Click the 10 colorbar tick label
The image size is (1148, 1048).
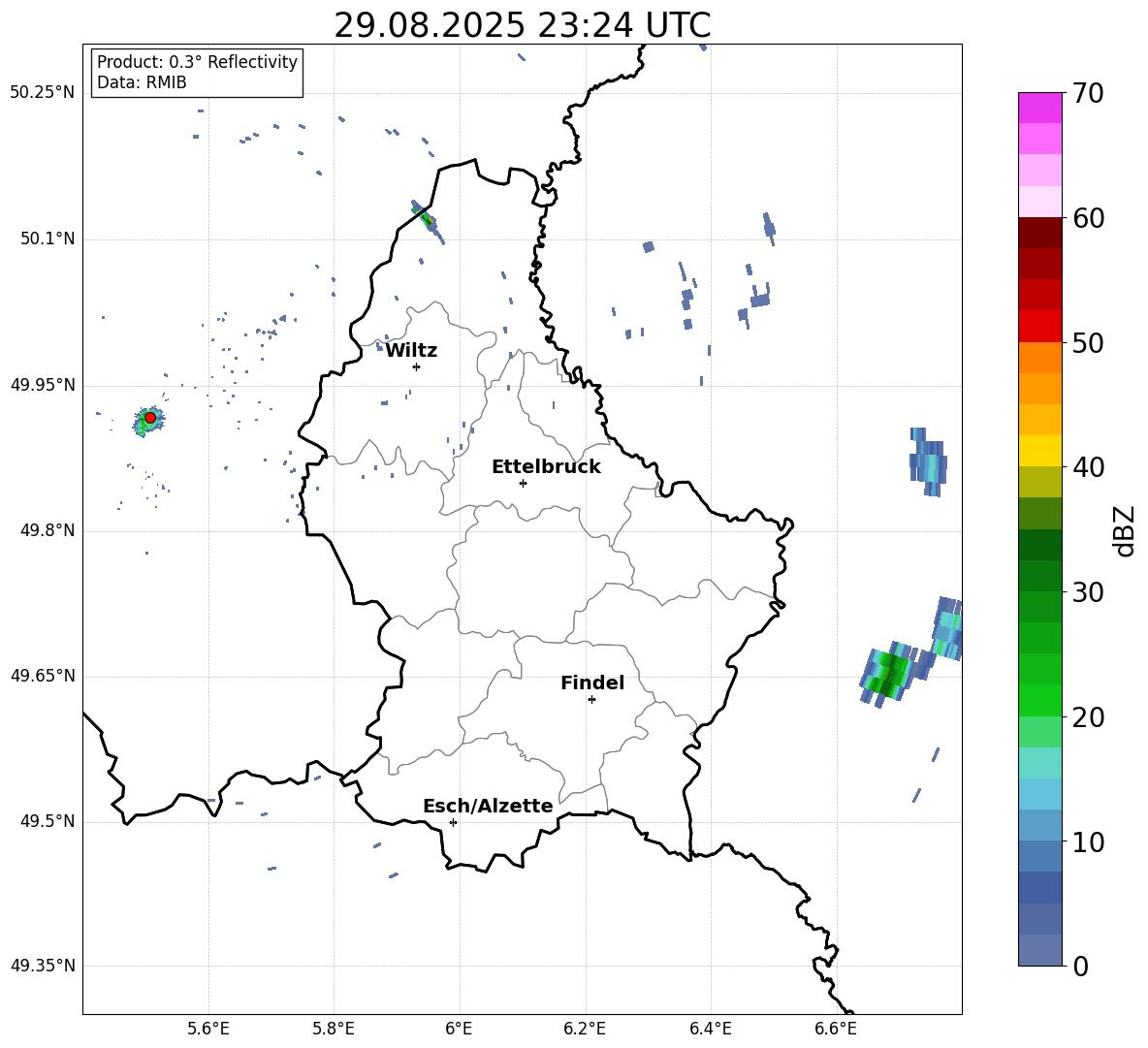pos(1087,842)
